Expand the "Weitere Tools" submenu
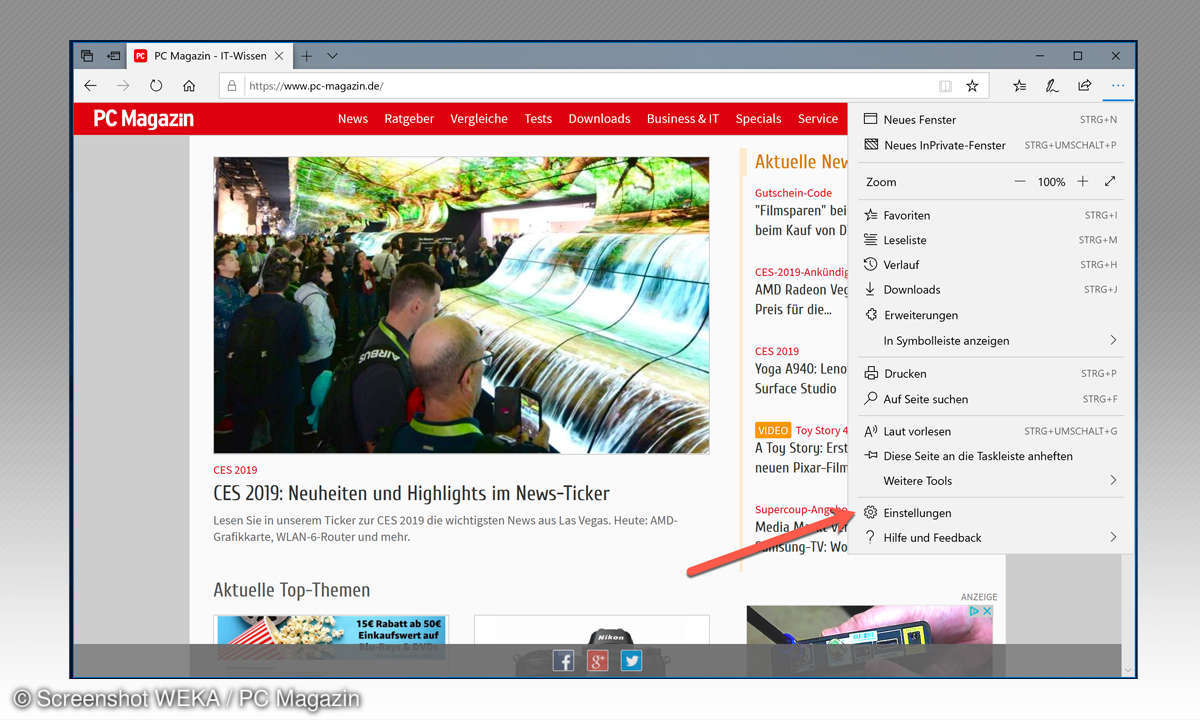1200x720 pixels. 1113,481
